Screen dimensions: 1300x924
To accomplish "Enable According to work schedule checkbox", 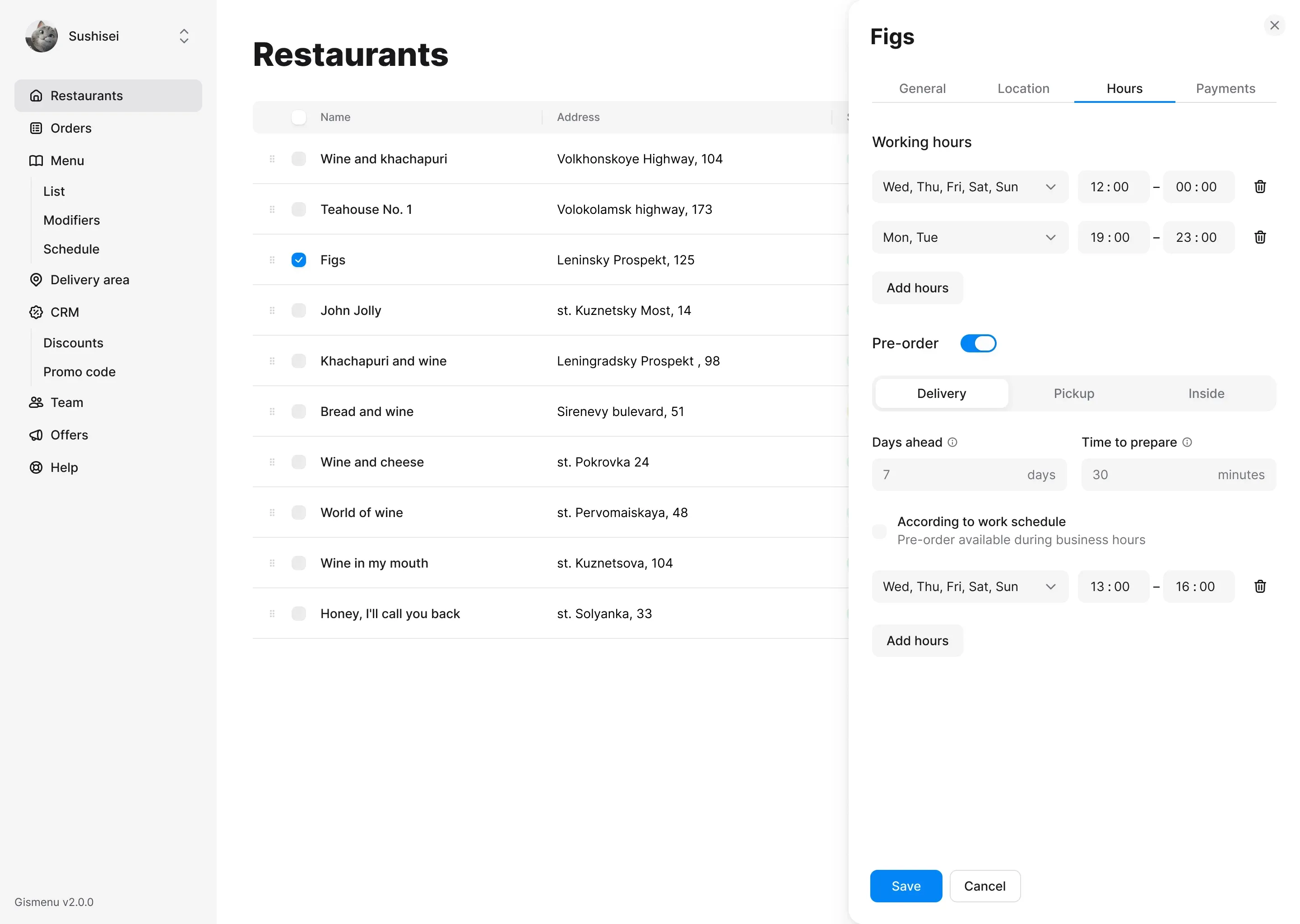I will point(879,531).
